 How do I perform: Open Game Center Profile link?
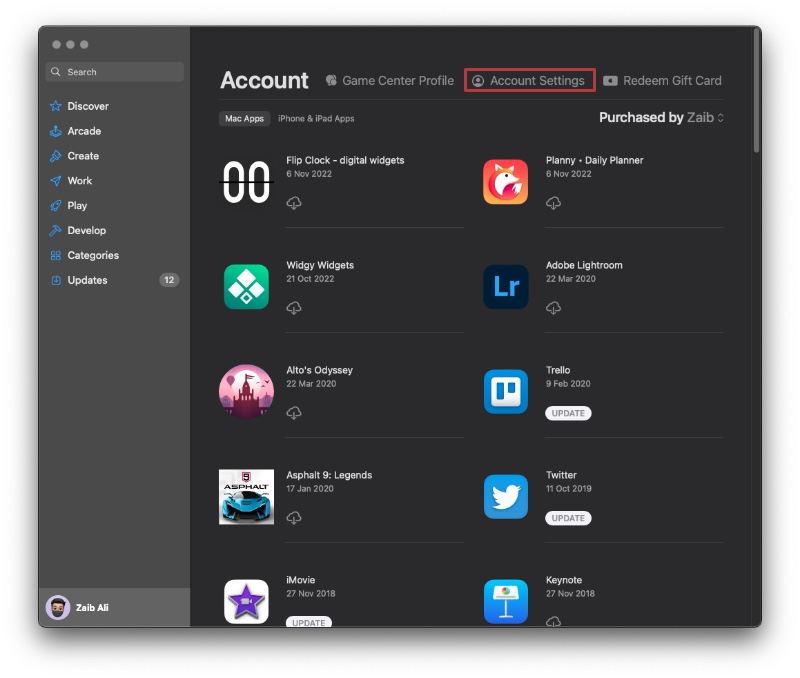tap(390, 81)
